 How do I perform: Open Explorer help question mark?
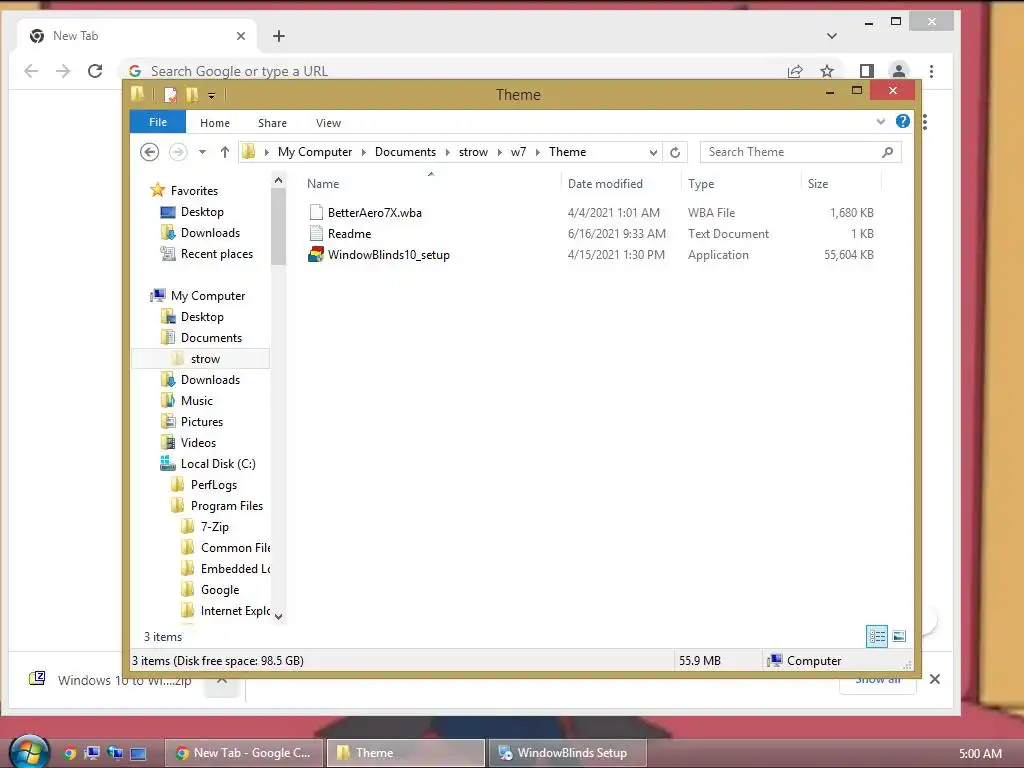click(x=903, y=121)
